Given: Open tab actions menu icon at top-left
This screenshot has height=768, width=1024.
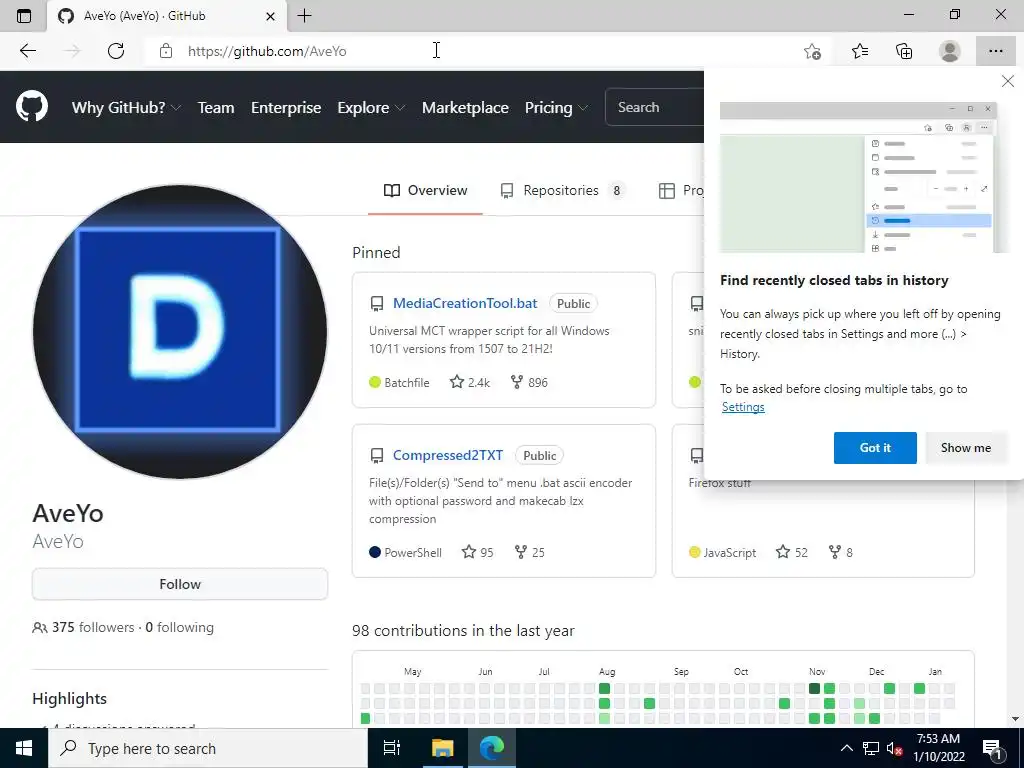Looking at the screenshot, I should 24,16.
